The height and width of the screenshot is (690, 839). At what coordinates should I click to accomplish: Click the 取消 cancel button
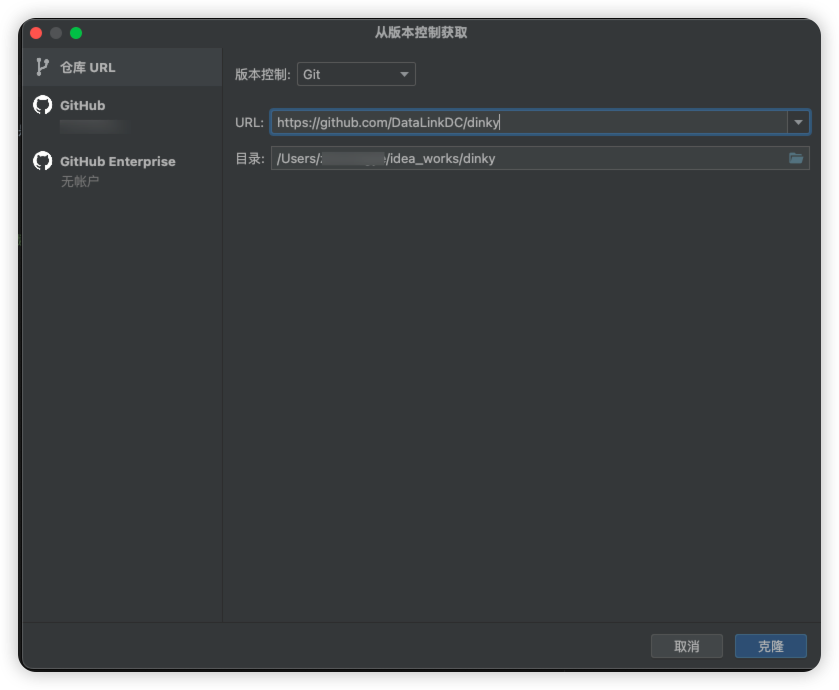[687, 646]
